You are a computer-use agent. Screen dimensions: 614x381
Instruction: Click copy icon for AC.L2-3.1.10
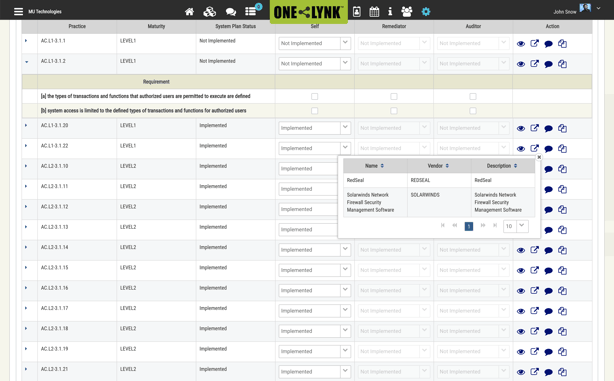click(562, 169)
